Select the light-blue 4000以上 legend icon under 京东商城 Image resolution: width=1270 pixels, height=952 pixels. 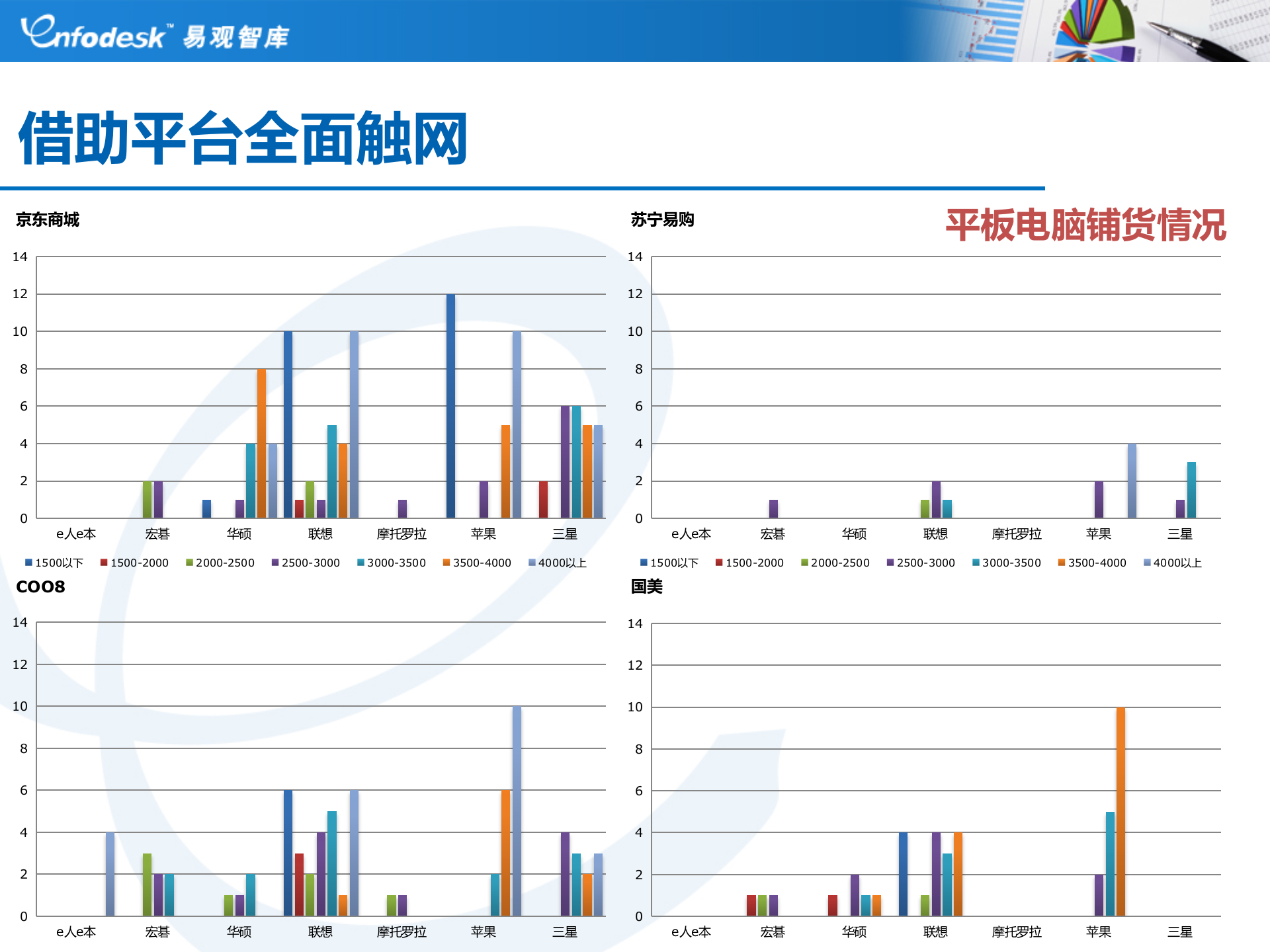[532, 563]
